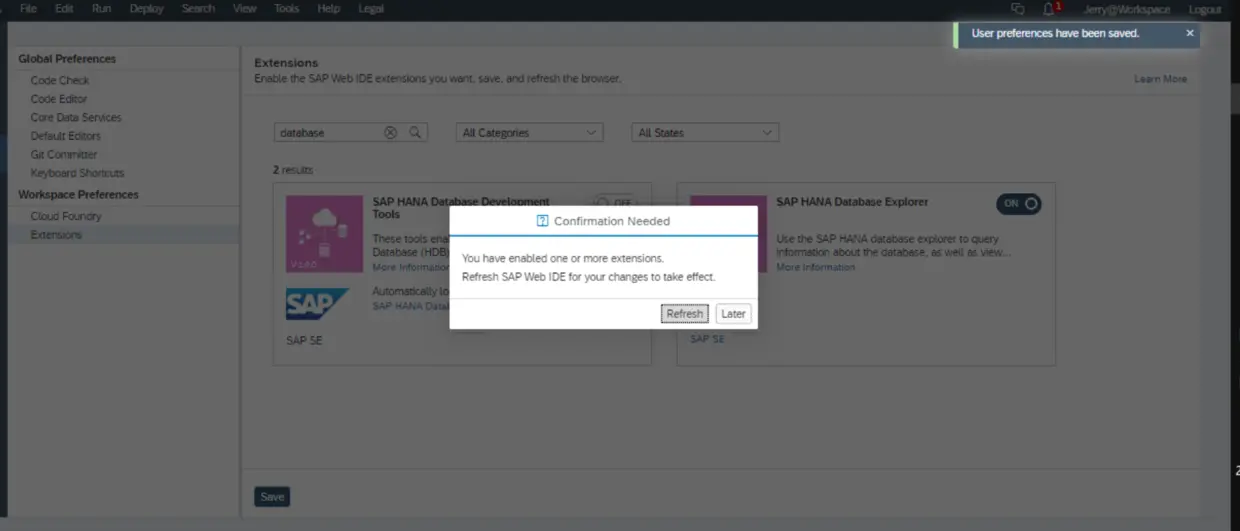1240x531 pixels.
Task: Clear the database search text
Action: (391, 132)
